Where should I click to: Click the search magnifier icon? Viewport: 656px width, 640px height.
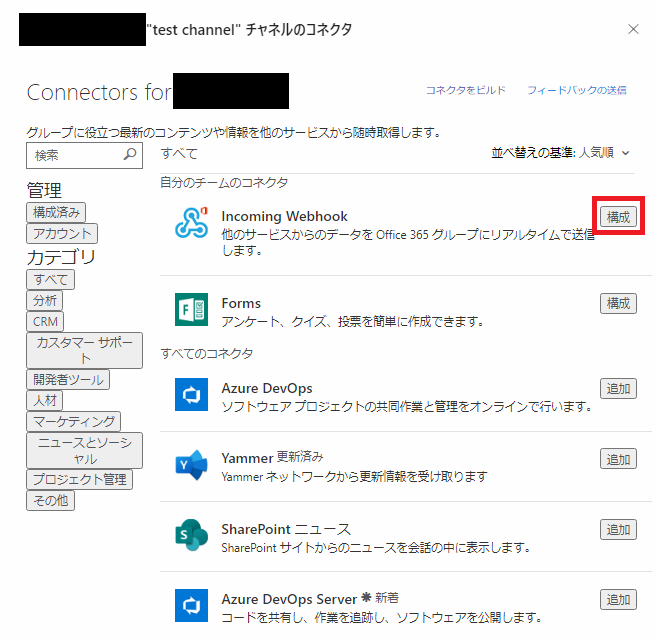pyautogui.click(x=130, y=154)
